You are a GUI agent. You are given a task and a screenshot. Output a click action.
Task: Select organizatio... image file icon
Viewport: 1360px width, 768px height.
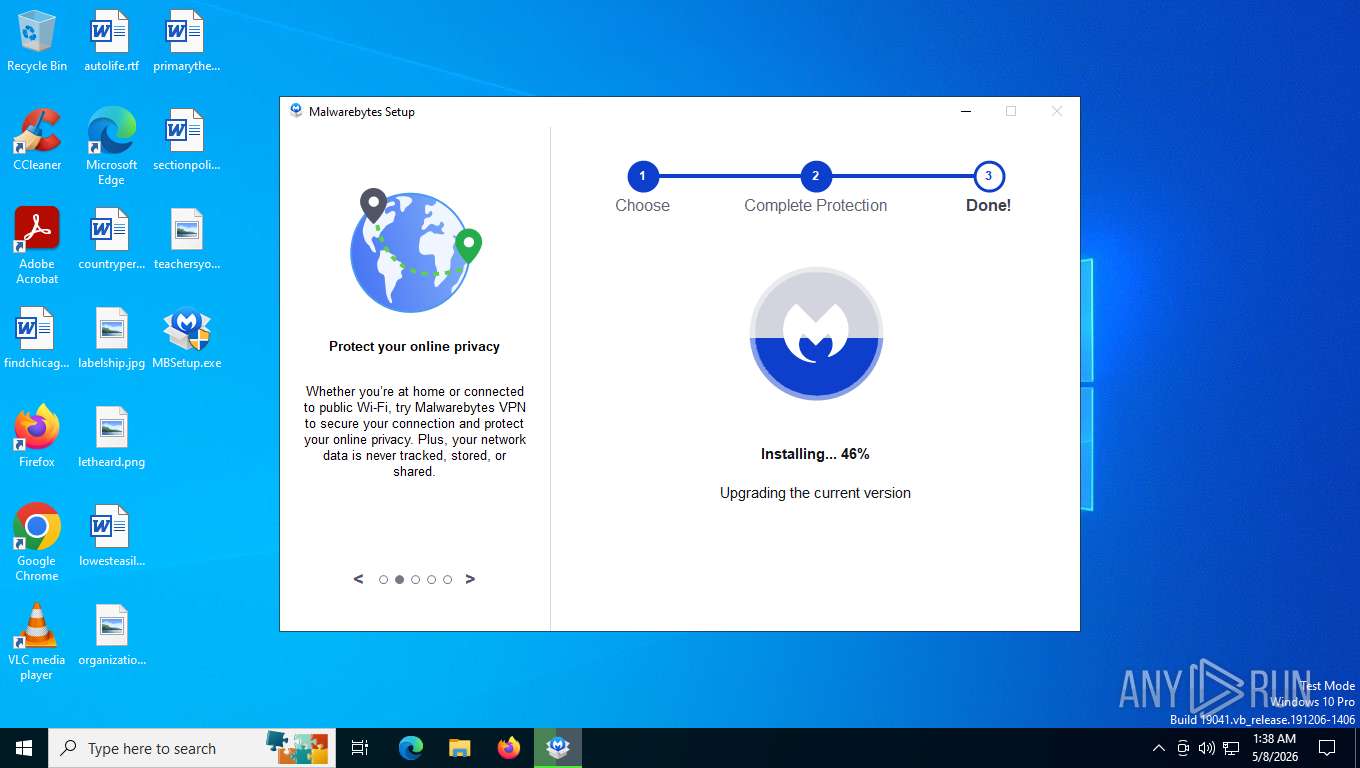coord(111,635)
